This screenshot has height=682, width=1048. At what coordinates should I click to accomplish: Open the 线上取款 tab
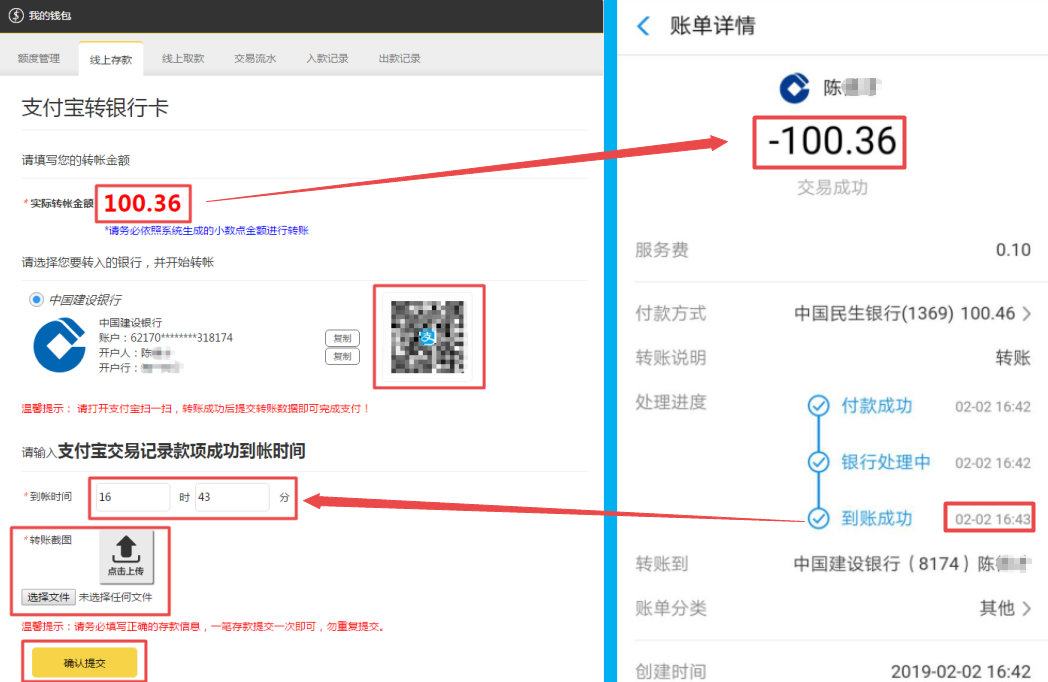pyautogui.click(x=183, y=59)
